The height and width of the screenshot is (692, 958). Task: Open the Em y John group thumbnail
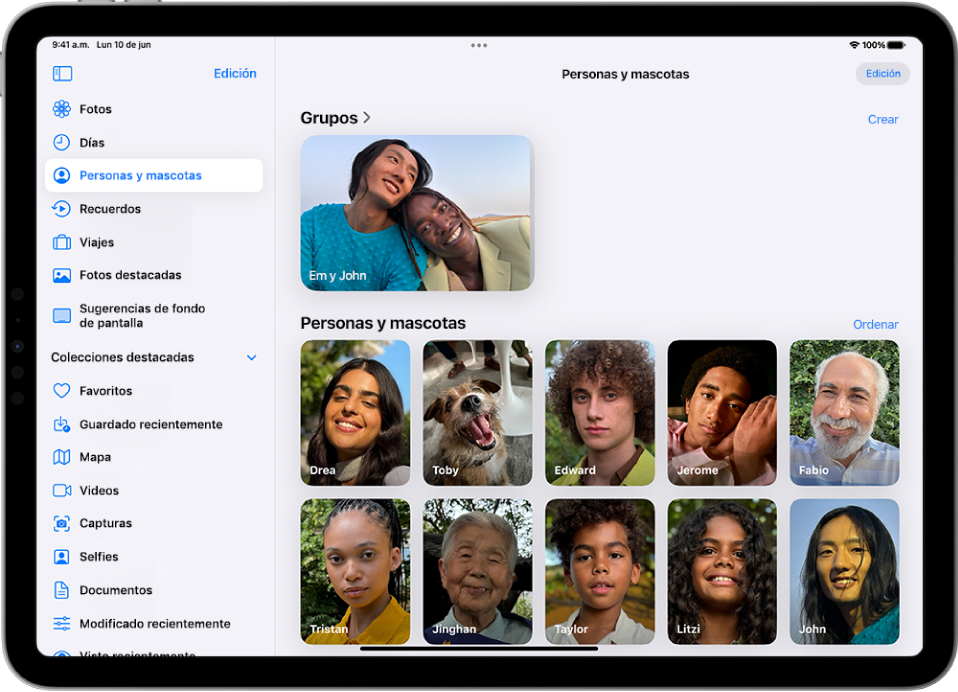click(416, 212)
